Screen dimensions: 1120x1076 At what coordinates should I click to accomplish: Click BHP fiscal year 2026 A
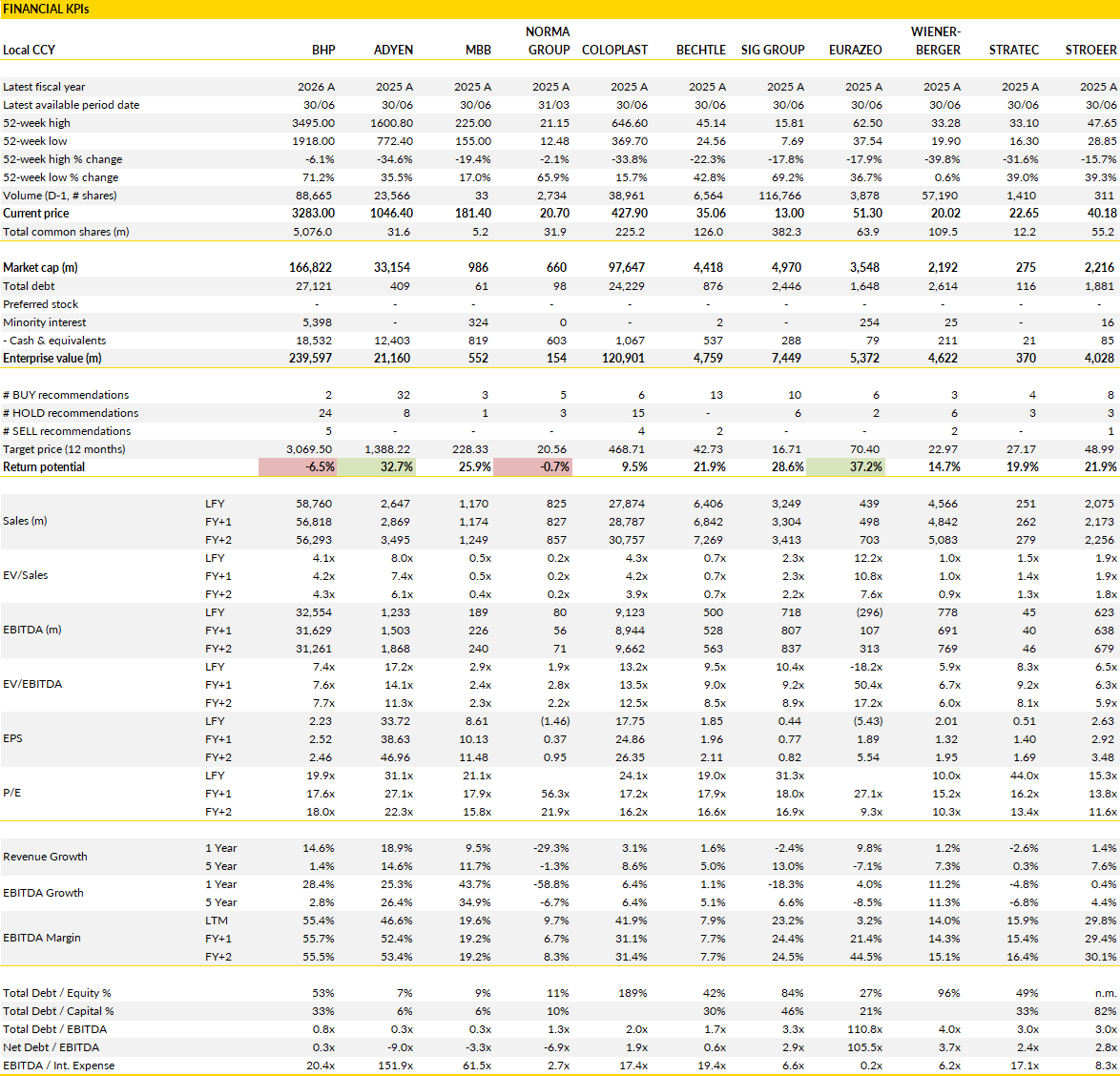point(316,87)
